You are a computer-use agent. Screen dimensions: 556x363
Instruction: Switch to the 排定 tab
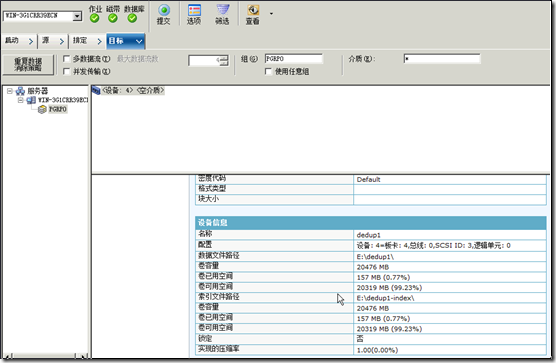[x=87, y=41]
